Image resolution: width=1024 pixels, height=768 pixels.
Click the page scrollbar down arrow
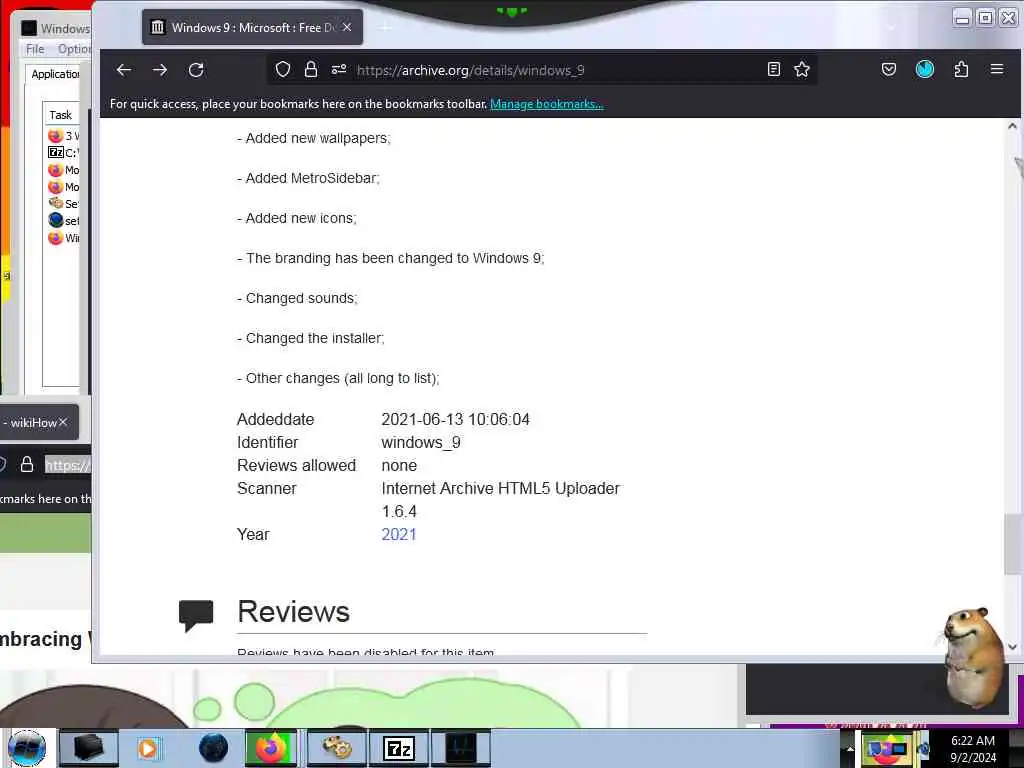(x=1012, y=647)
